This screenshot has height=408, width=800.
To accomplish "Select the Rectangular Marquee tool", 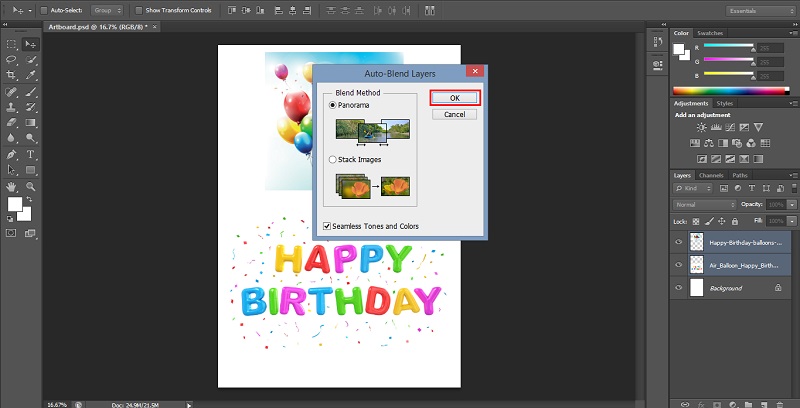I will (x=11, y=44).
